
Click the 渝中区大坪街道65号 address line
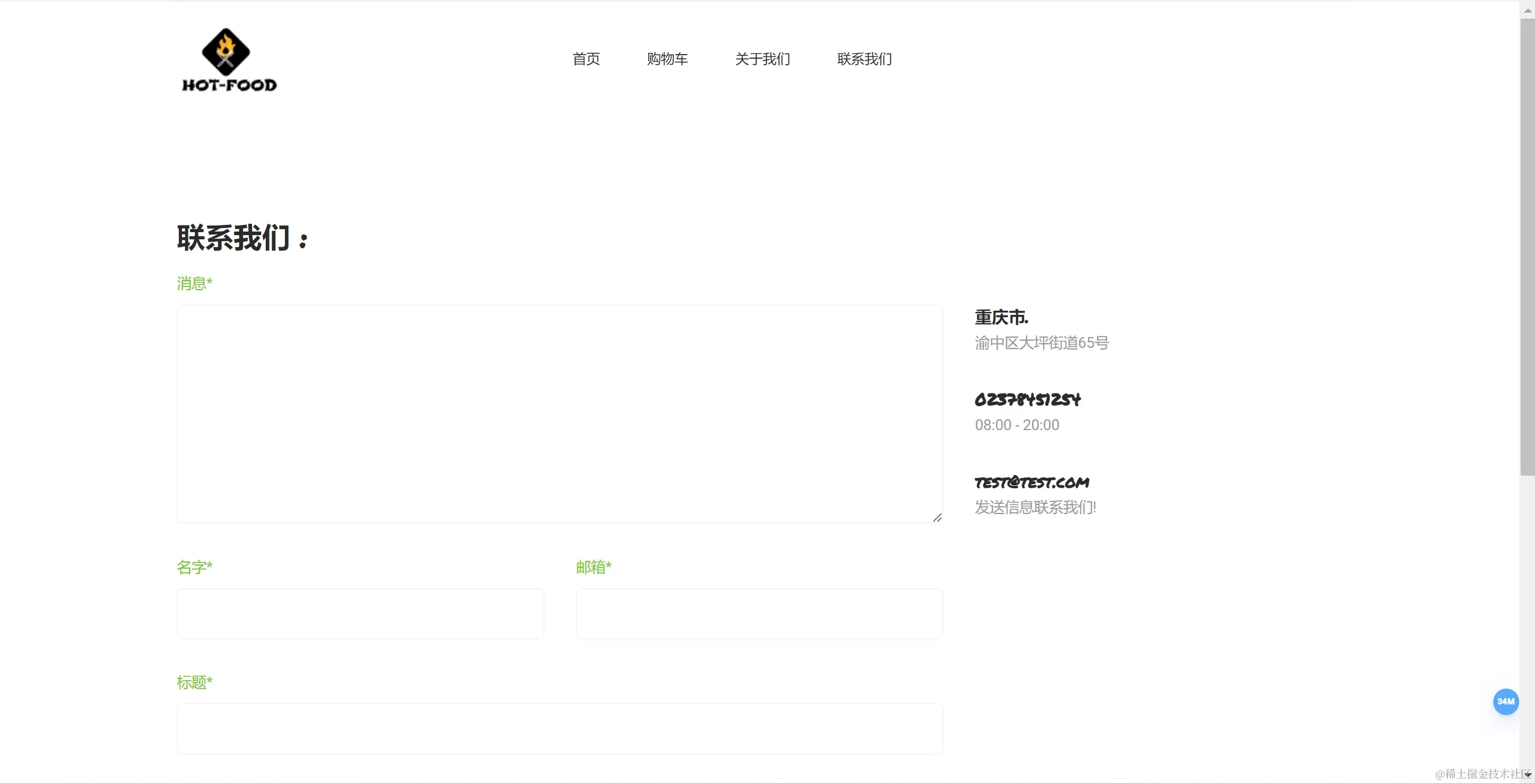coord(1042,343)
